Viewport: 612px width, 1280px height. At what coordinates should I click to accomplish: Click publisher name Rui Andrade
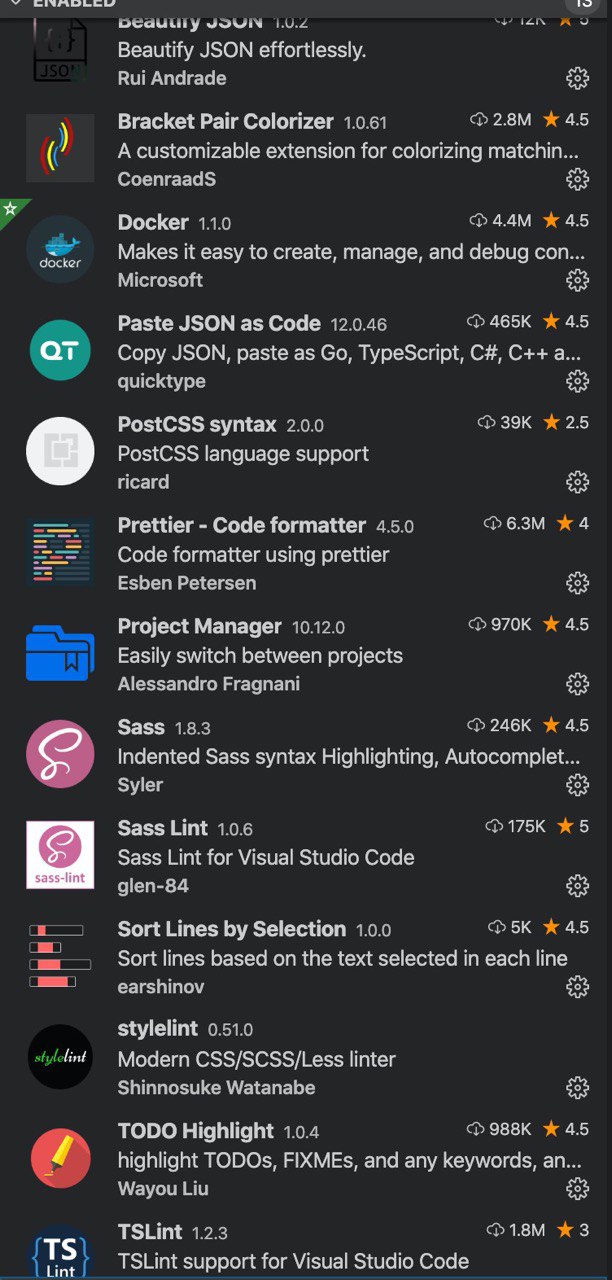(172, 78)
